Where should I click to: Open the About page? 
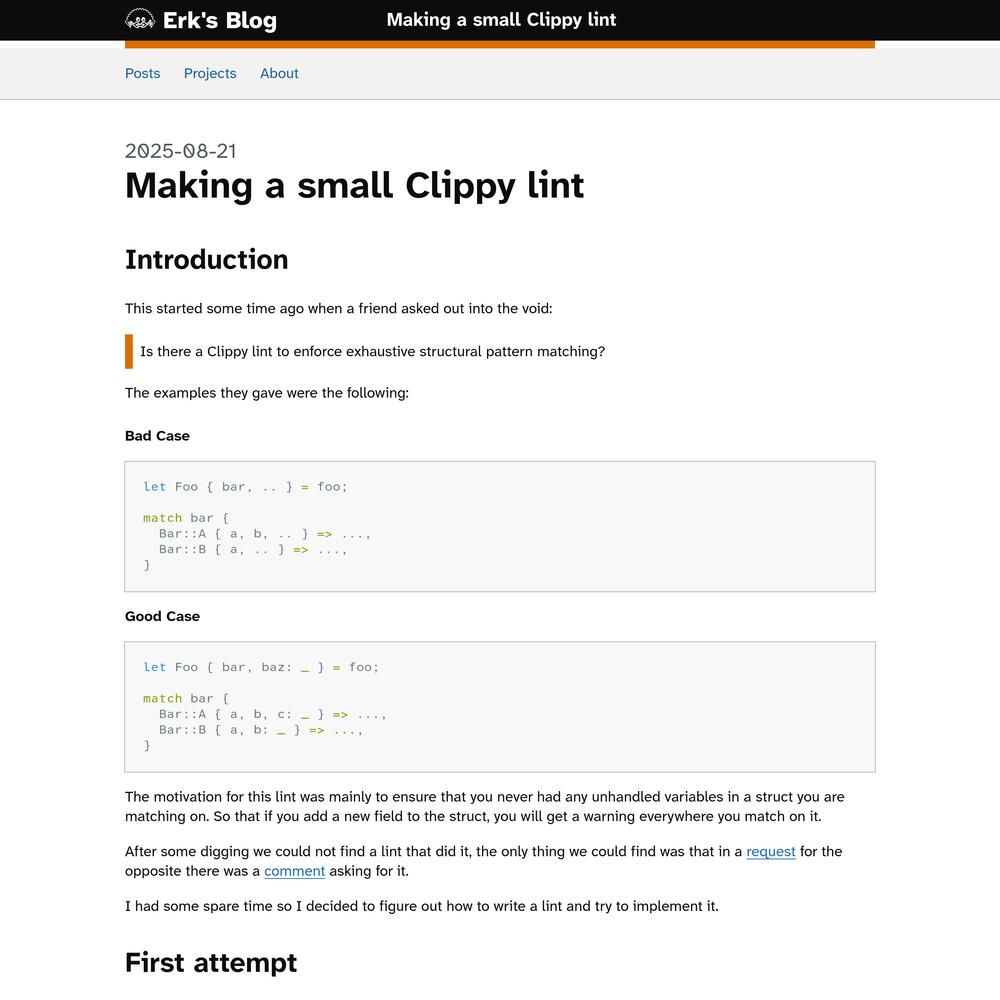pos(279,73)
